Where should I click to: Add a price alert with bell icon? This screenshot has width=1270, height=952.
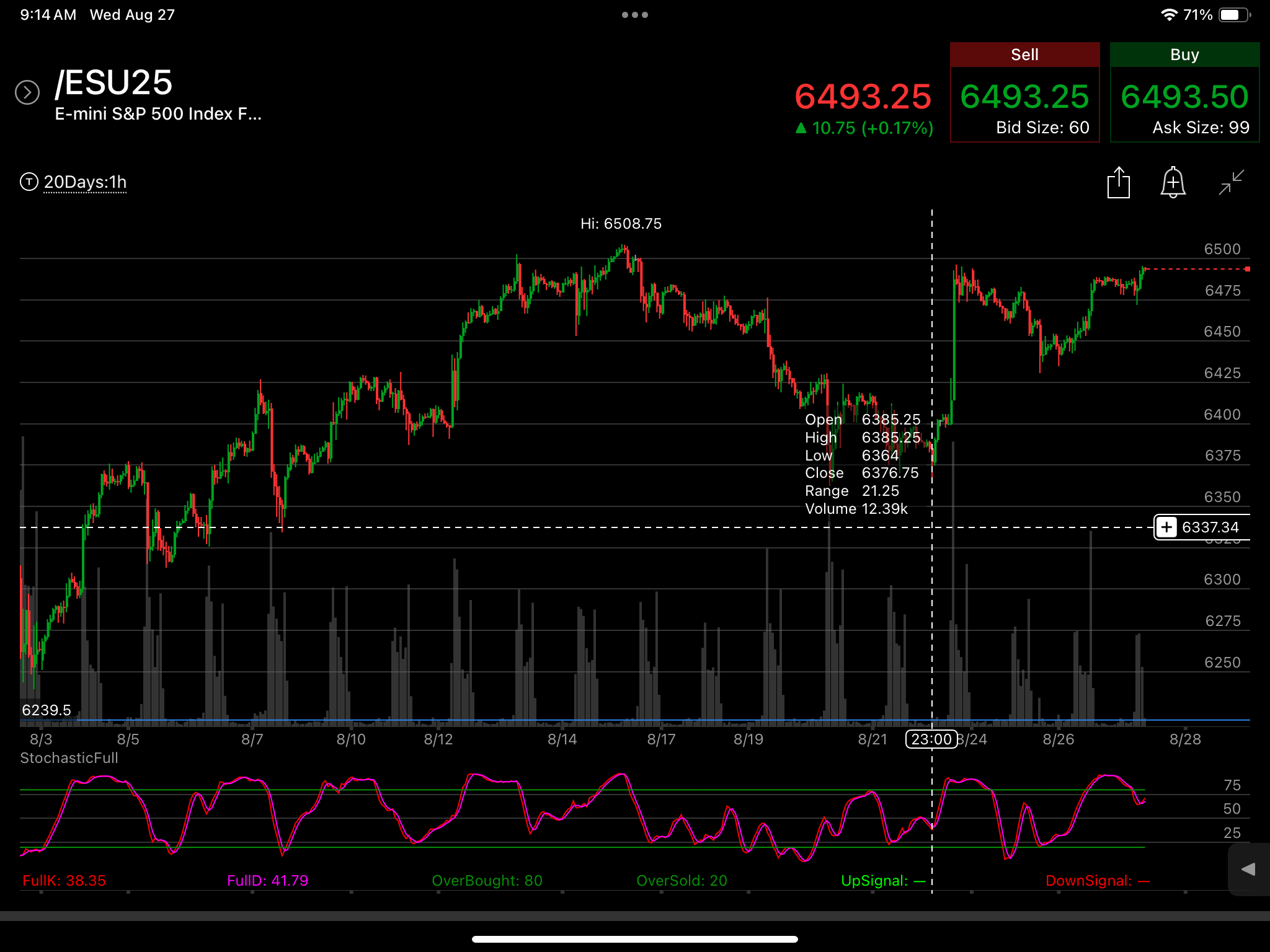coord(1173,183)
